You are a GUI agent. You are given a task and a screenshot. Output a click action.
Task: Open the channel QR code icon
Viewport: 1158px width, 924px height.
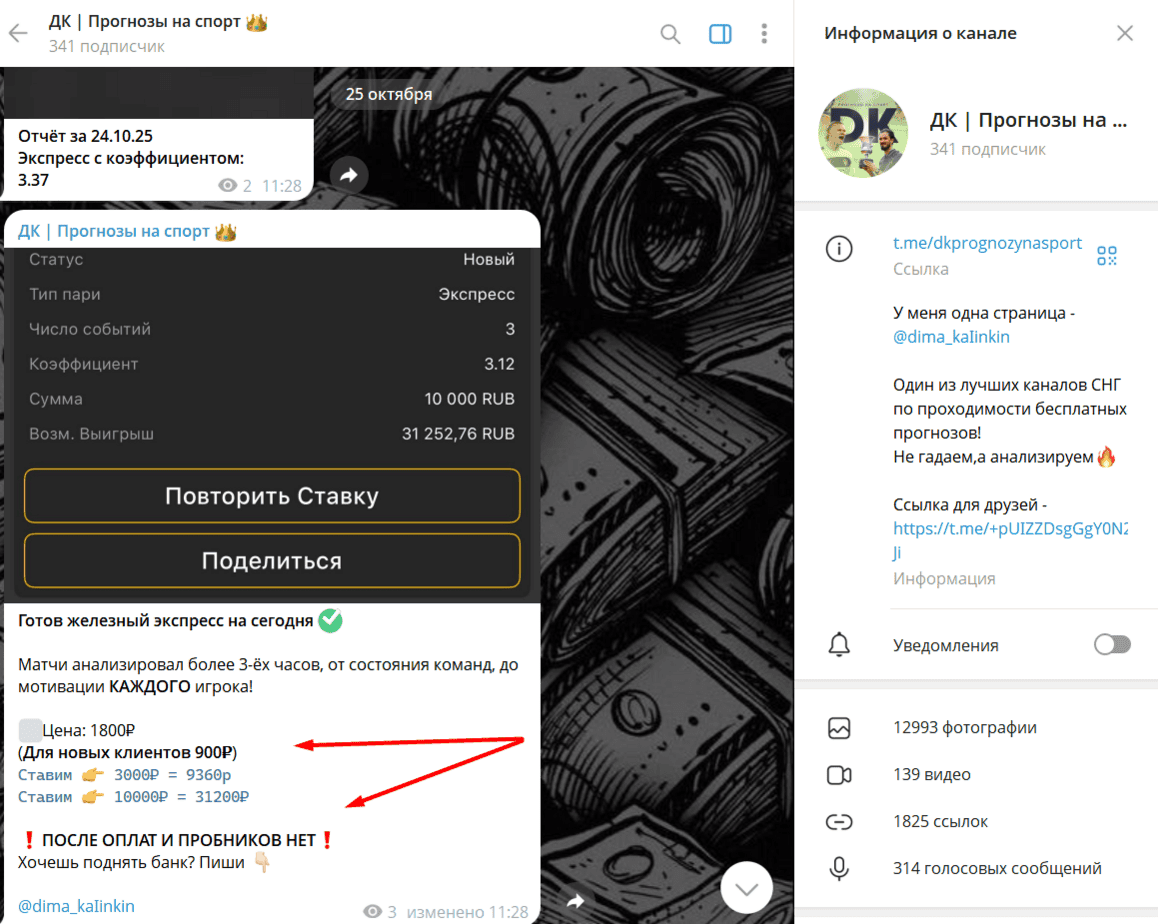(x=1106, y=255)
